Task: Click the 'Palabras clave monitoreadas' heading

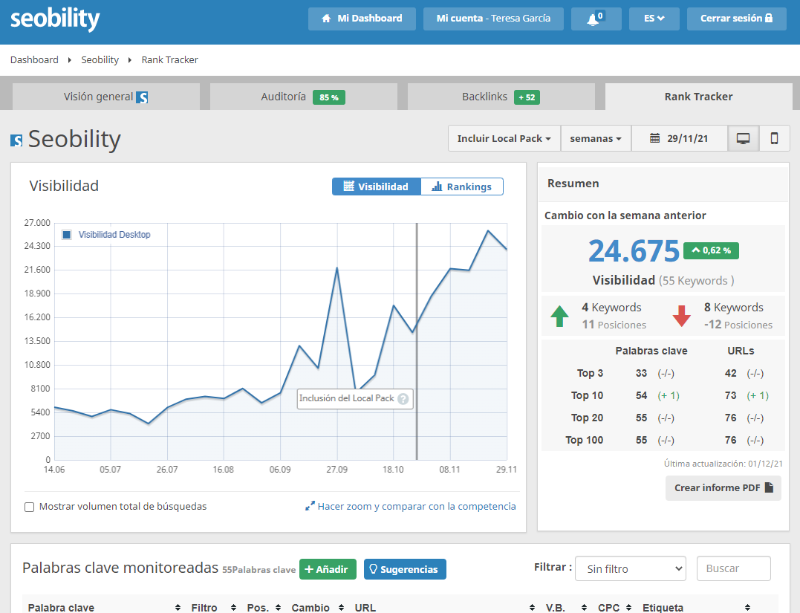Action: coord(120,568)
